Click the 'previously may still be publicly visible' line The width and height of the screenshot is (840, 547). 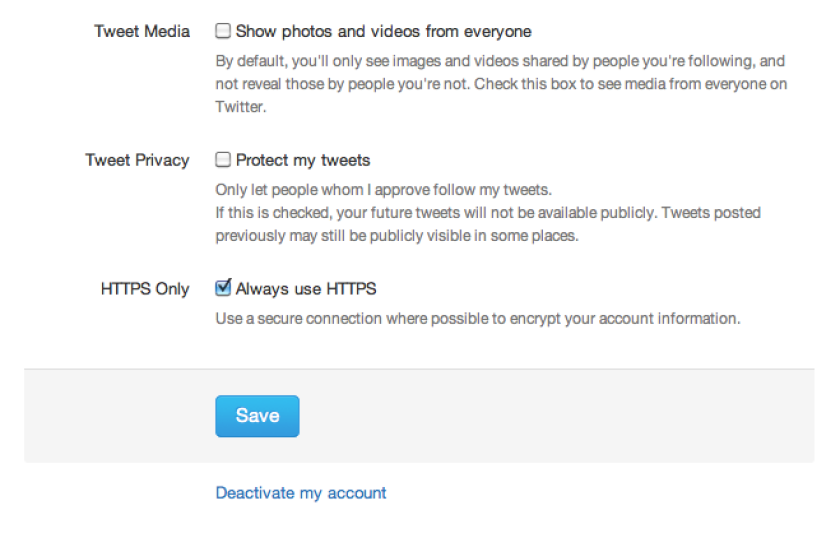[x=397, y=236]
